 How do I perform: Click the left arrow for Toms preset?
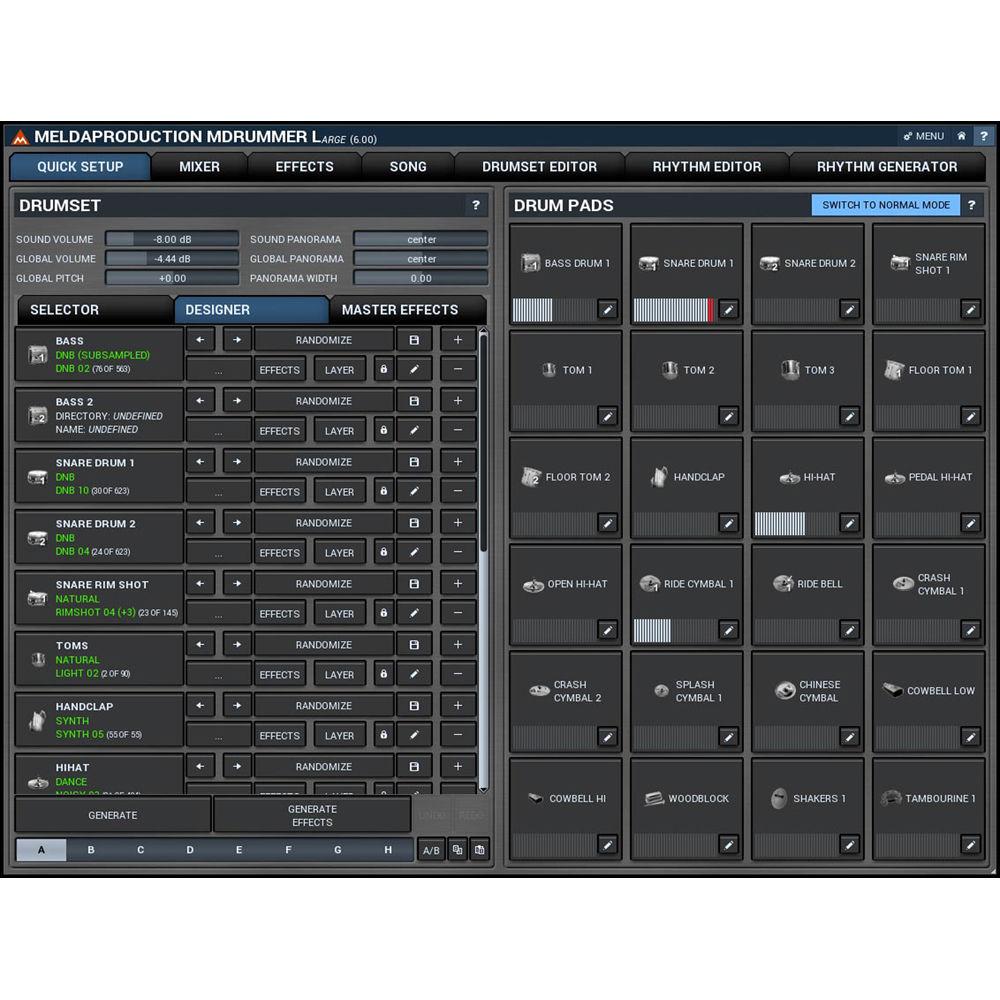[200, 644]
